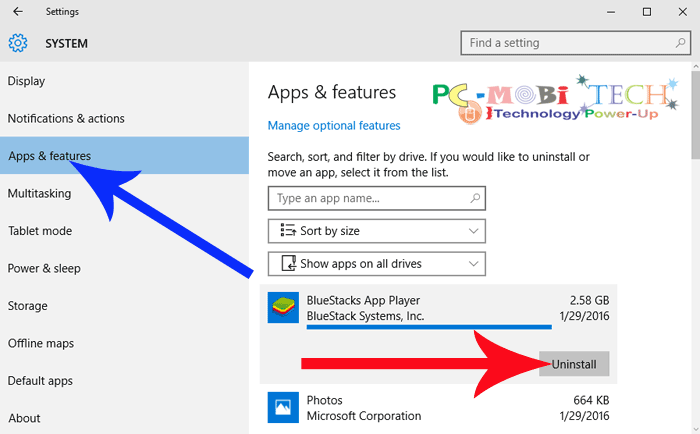Open Default apps settings
This screenshot has width=700, height=434.
pos(124,381)
